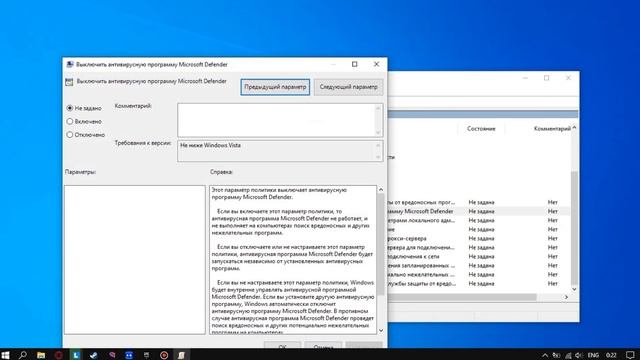This screenshot has width=640, height=360.
Task: Open File Explorer from the taskbar
Action: pyautogui.click(x=41, y=355)
